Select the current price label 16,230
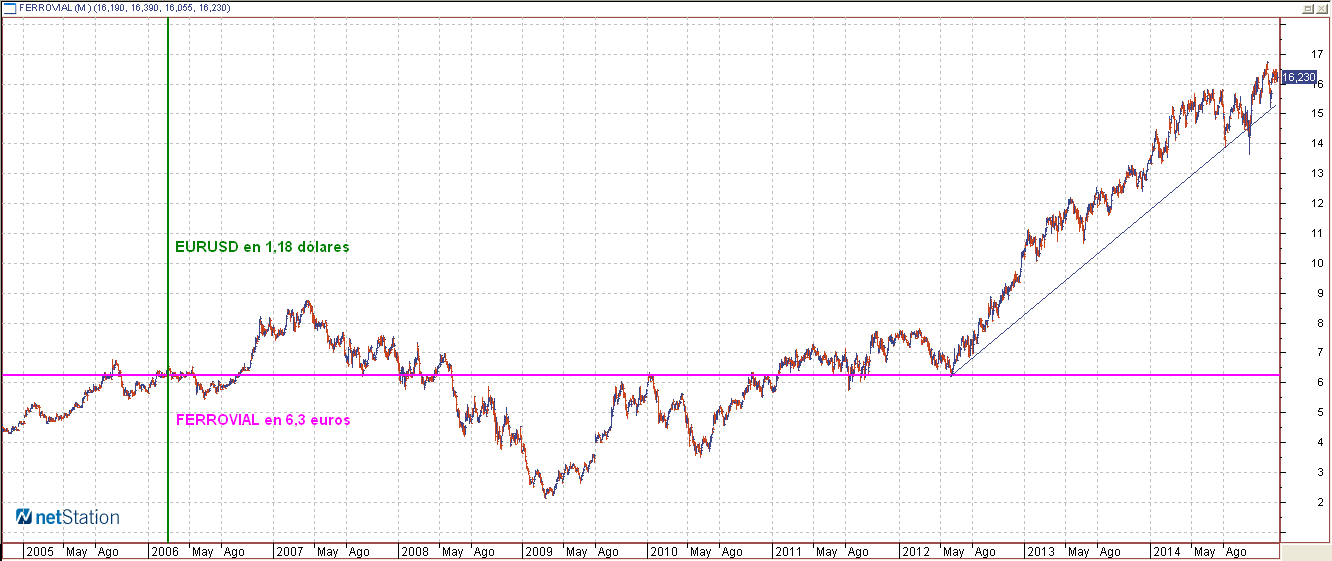Image resolution: width=1332 pixels, height=561 pixels. click(1299, 77)
